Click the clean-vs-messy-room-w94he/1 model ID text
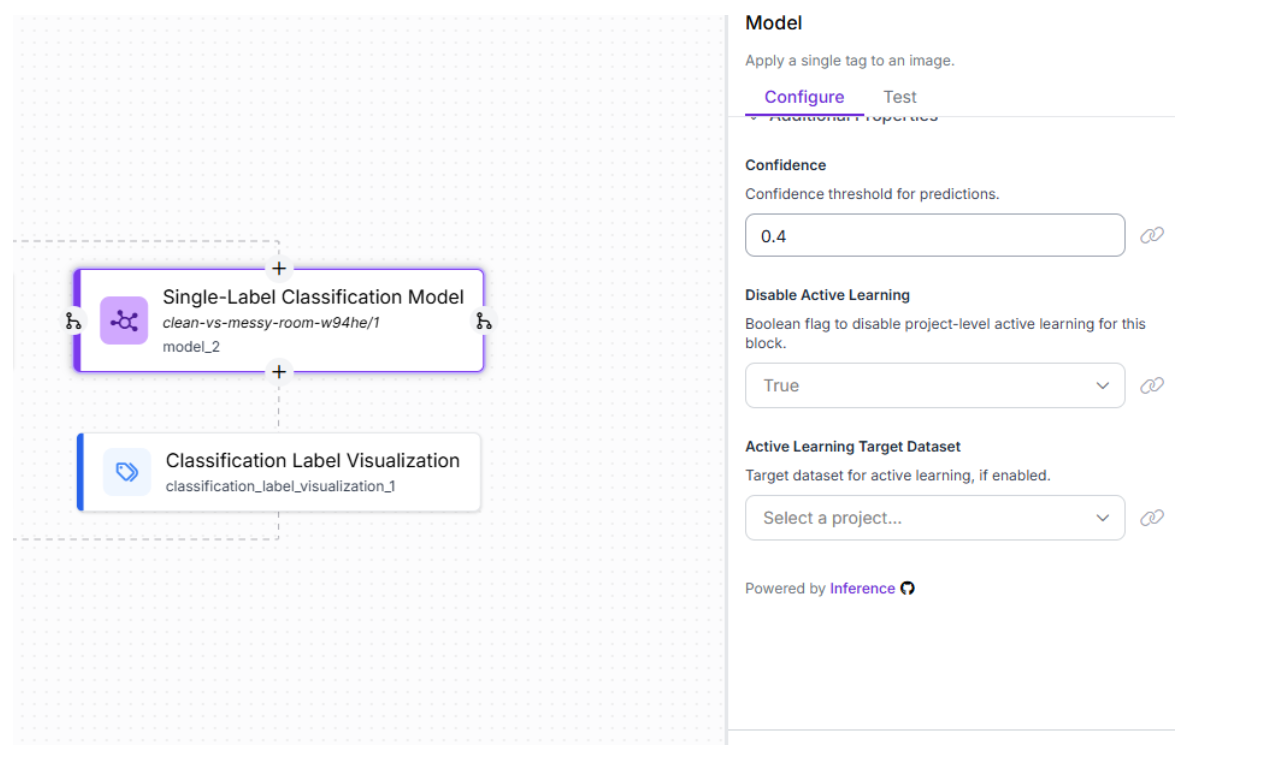Screen dimensions: 1264x774 click(271, 322)
